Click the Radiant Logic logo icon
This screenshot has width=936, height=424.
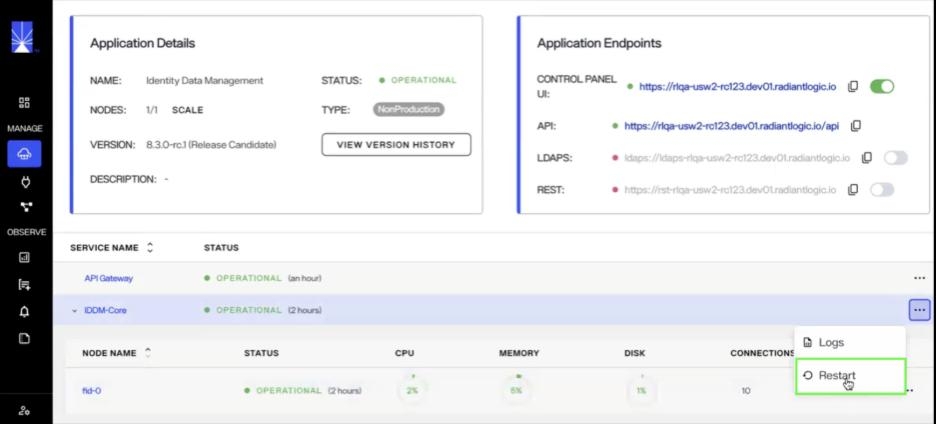click(23, 37)
